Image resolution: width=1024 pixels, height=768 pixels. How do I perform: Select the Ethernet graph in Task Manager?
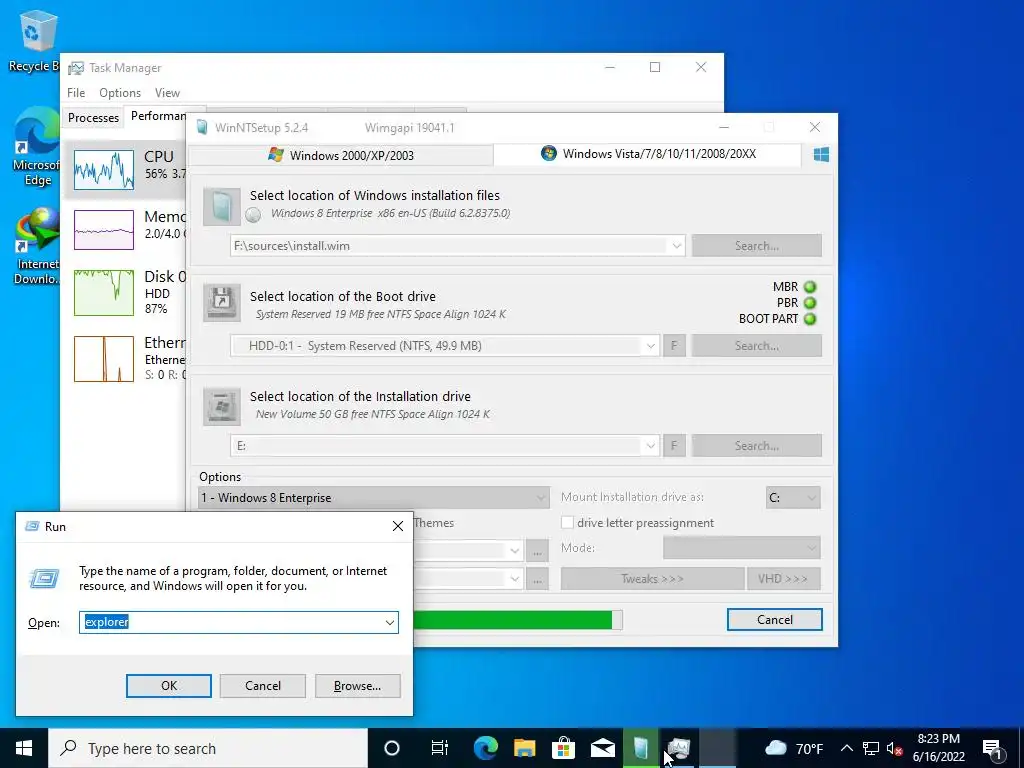pyautogui.click(x=104, y=359)
